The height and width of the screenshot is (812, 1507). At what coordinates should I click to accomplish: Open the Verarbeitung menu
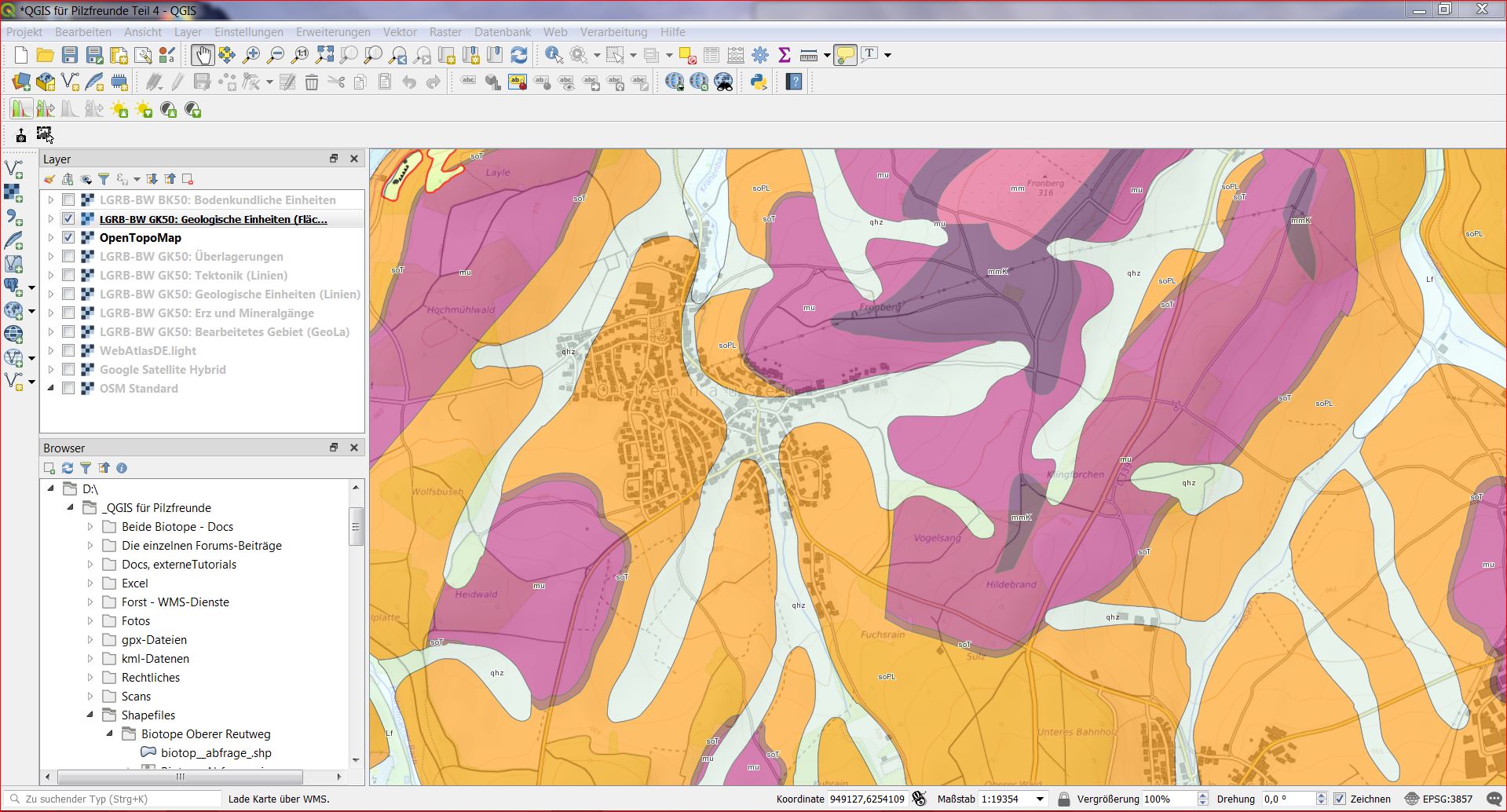[613, 32]
